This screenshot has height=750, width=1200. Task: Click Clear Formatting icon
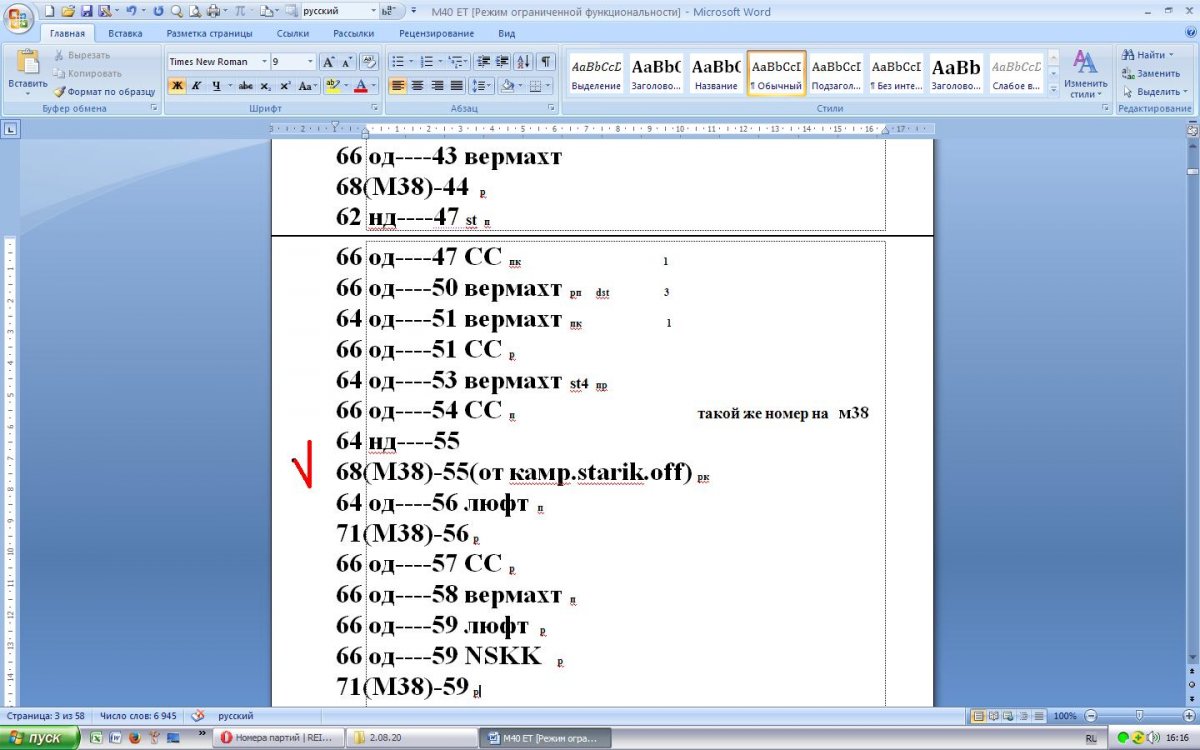point(369,61)
